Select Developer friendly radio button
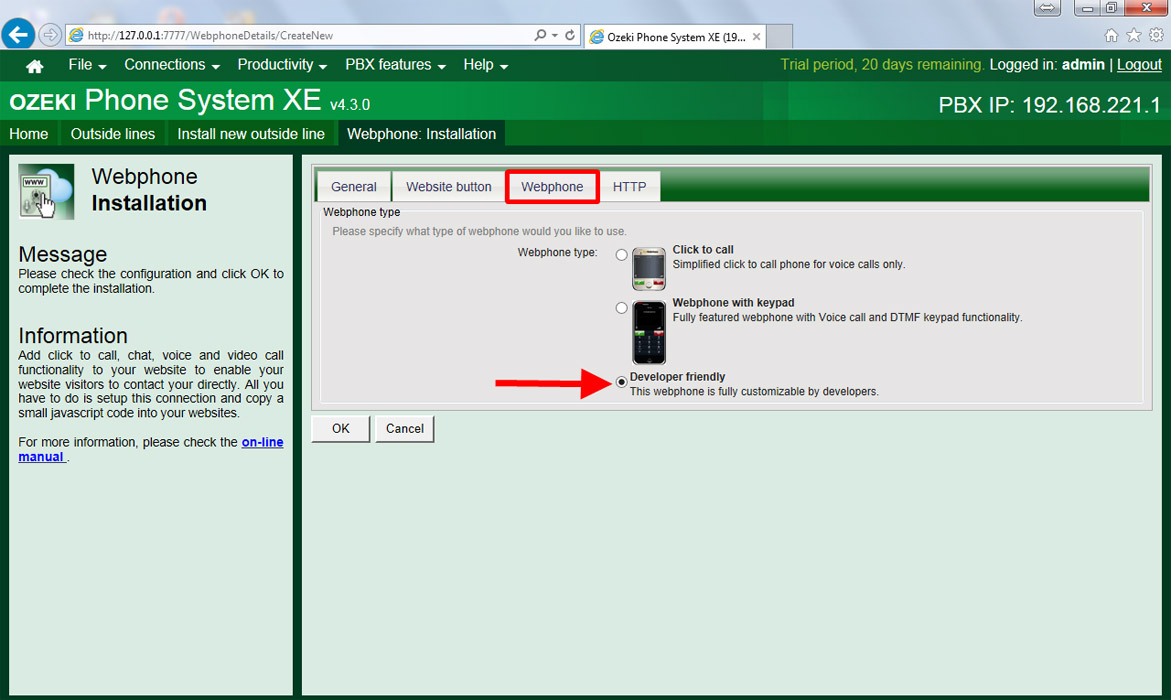Viewport: 1171px width, 700px height. tap(622, 382)
